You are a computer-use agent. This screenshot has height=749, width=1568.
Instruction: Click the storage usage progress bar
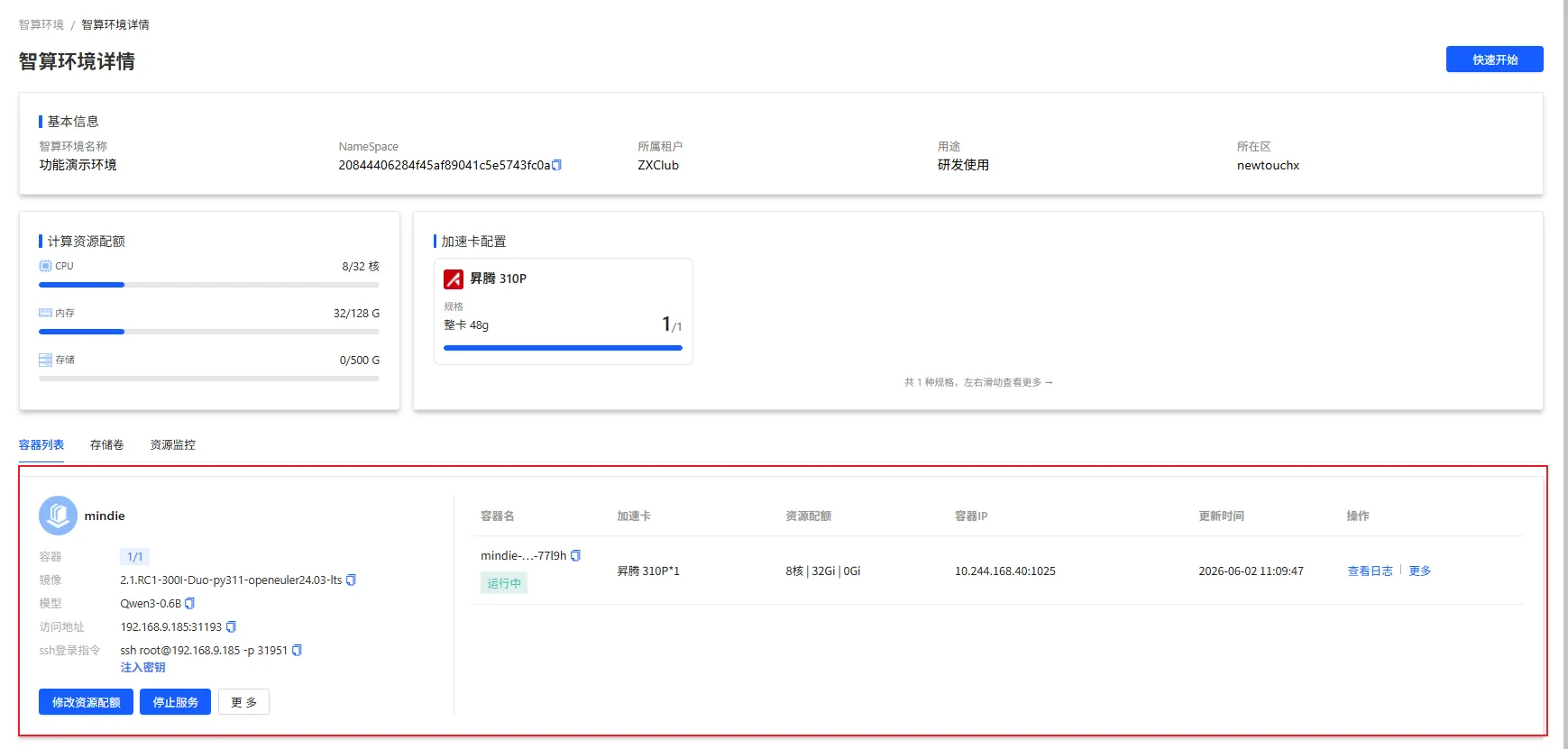[209, 379]
